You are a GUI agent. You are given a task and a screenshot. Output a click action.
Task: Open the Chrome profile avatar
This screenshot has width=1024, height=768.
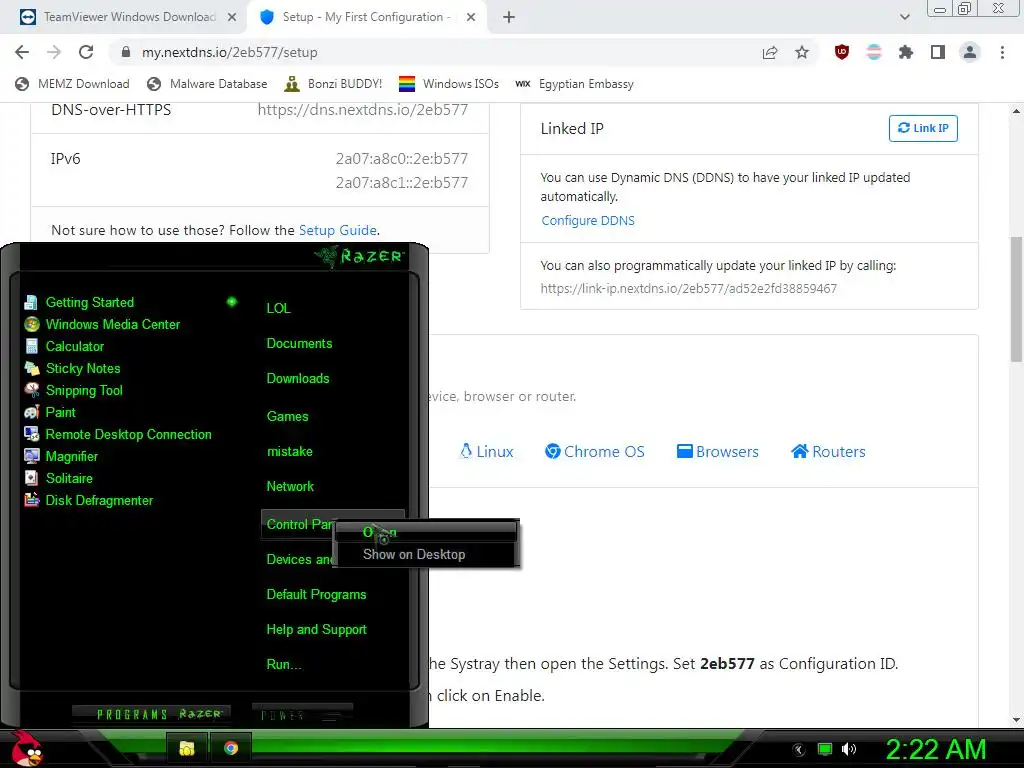pyautogui.click(x=970, y=52)
